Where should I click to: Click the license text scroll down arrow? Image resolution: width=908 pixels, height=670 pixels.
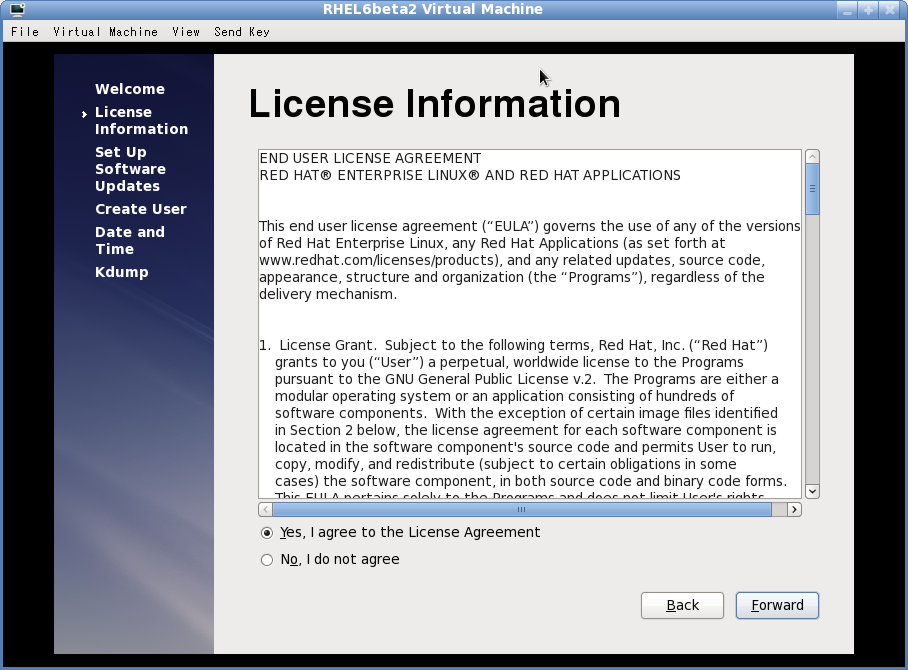tap(812, 491)
